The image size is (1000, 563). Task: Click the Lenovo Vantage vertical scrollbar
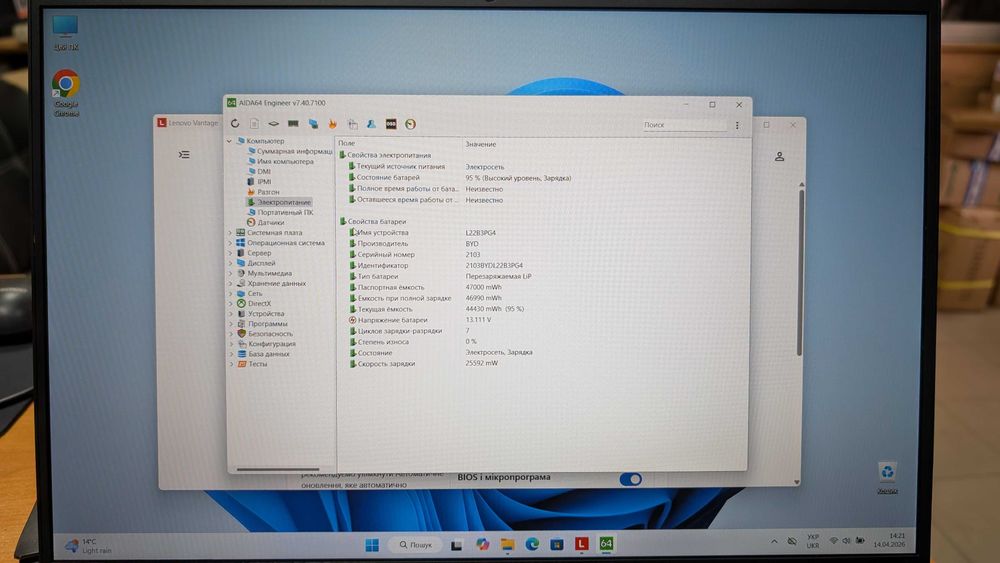click(x=800, y=272)
